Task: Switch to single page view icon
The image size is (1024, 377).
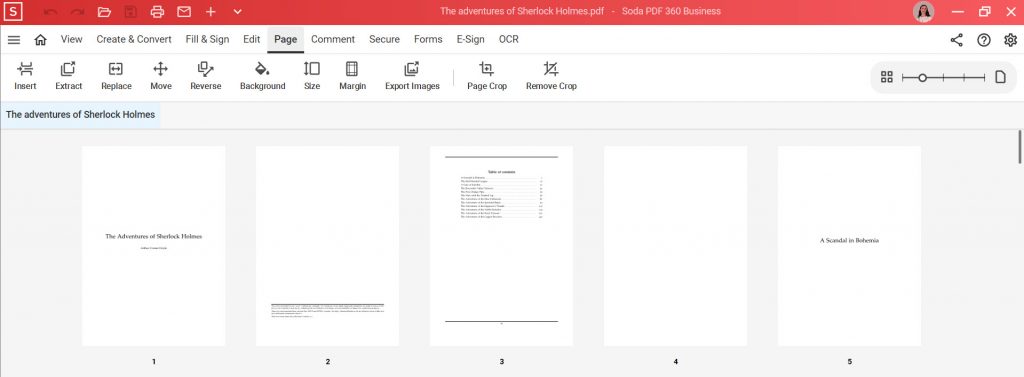Action: point(1000,77)
